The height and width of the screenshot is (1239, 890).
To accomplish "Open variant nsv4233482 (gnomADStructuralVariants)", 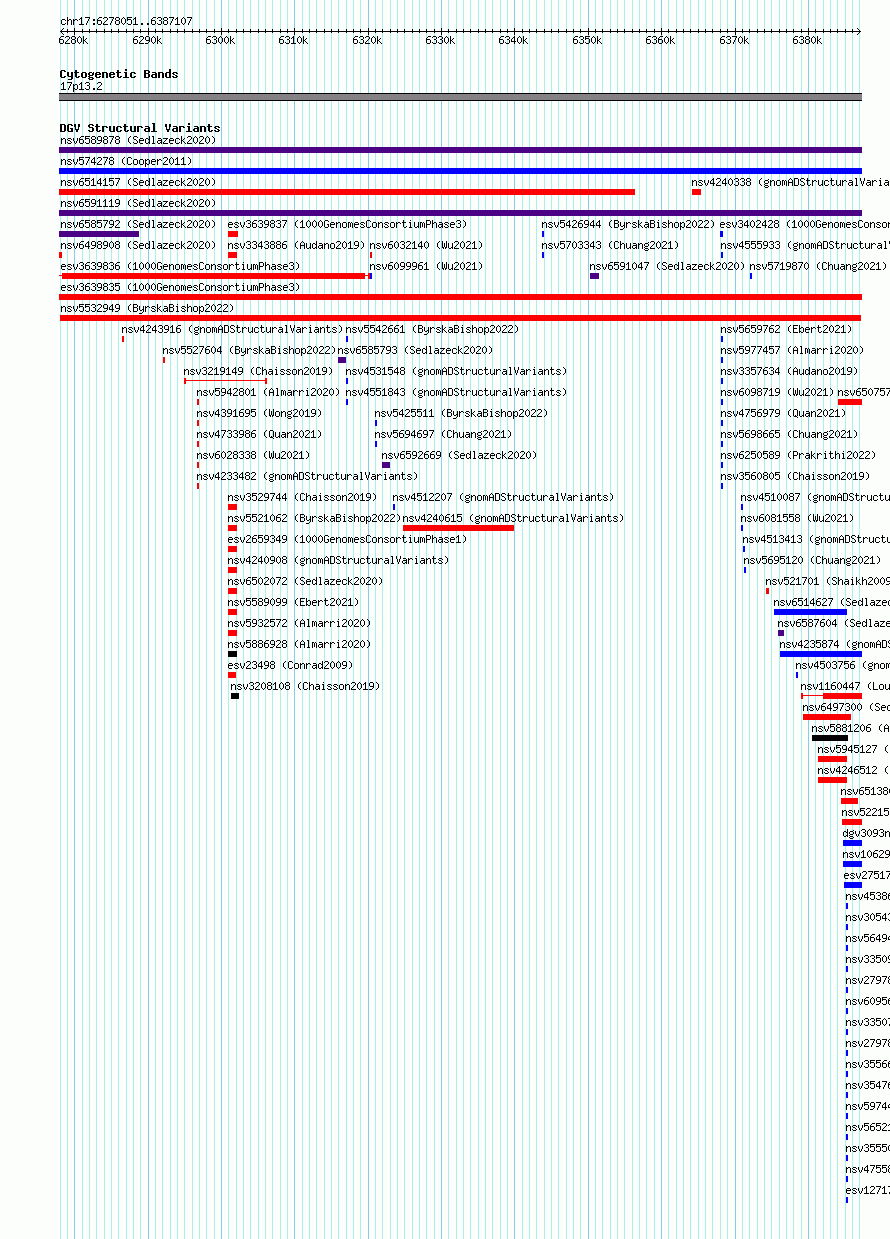I will point(307,476).
